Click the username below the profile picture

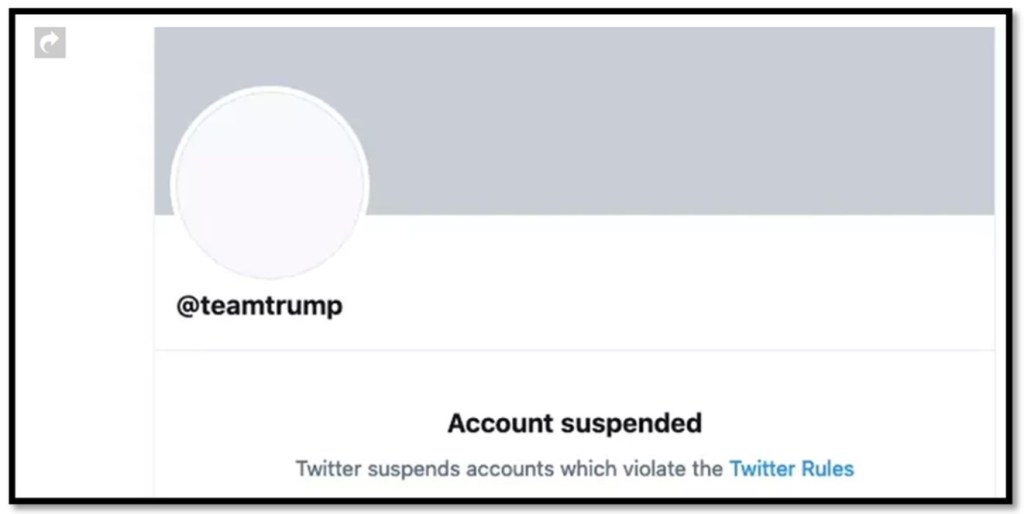pyautogui.click(x=259, y=306)
